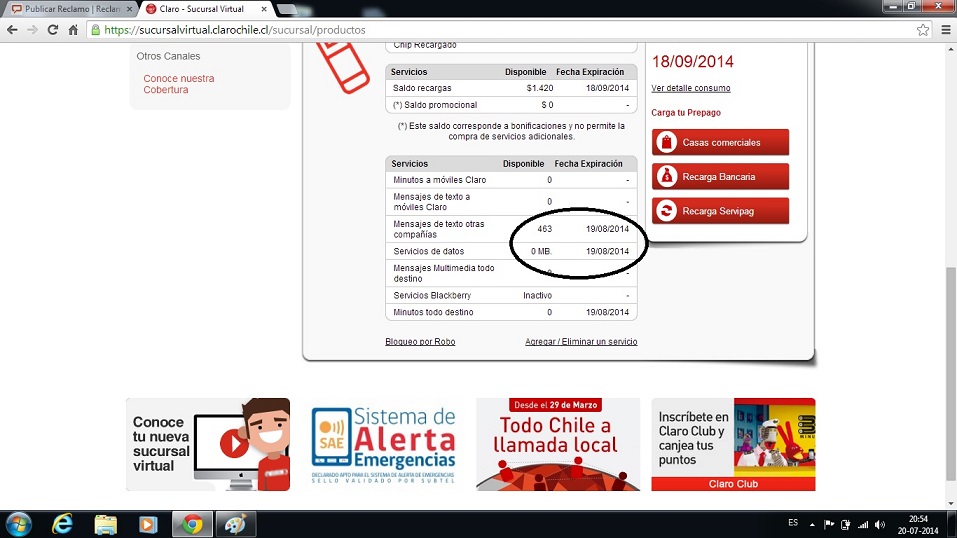
Task: Click the volume speaker tray icon
Action: click(x=879, y=525)
